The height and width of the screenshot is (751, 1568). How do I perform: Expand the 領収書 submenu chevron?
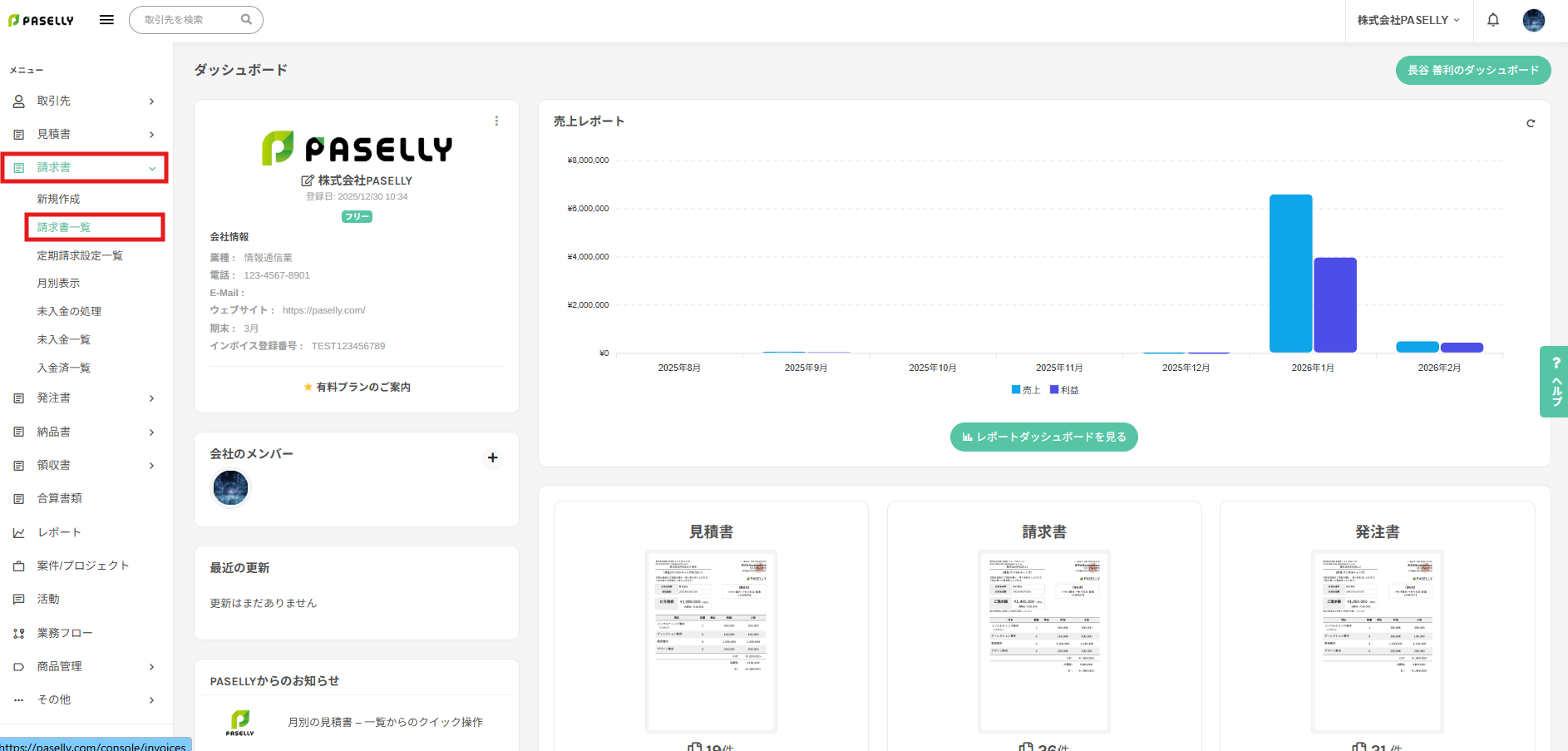[151, 466]
